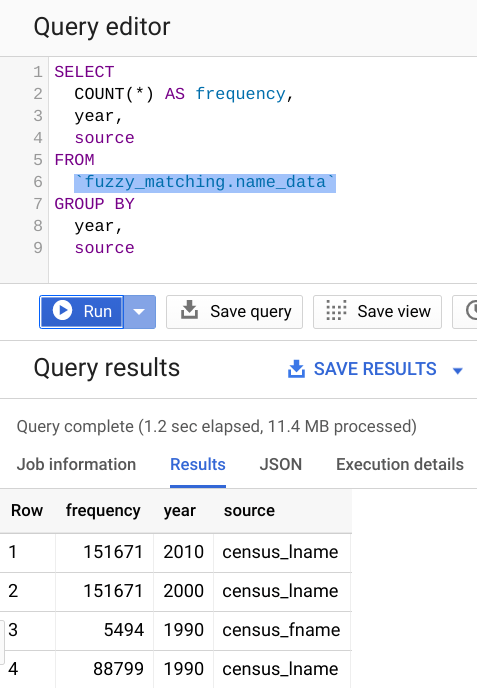The width and height of the screenshot is (477, 688).
Task: Click the source text on line 9
Action: (x=104, y=248)
